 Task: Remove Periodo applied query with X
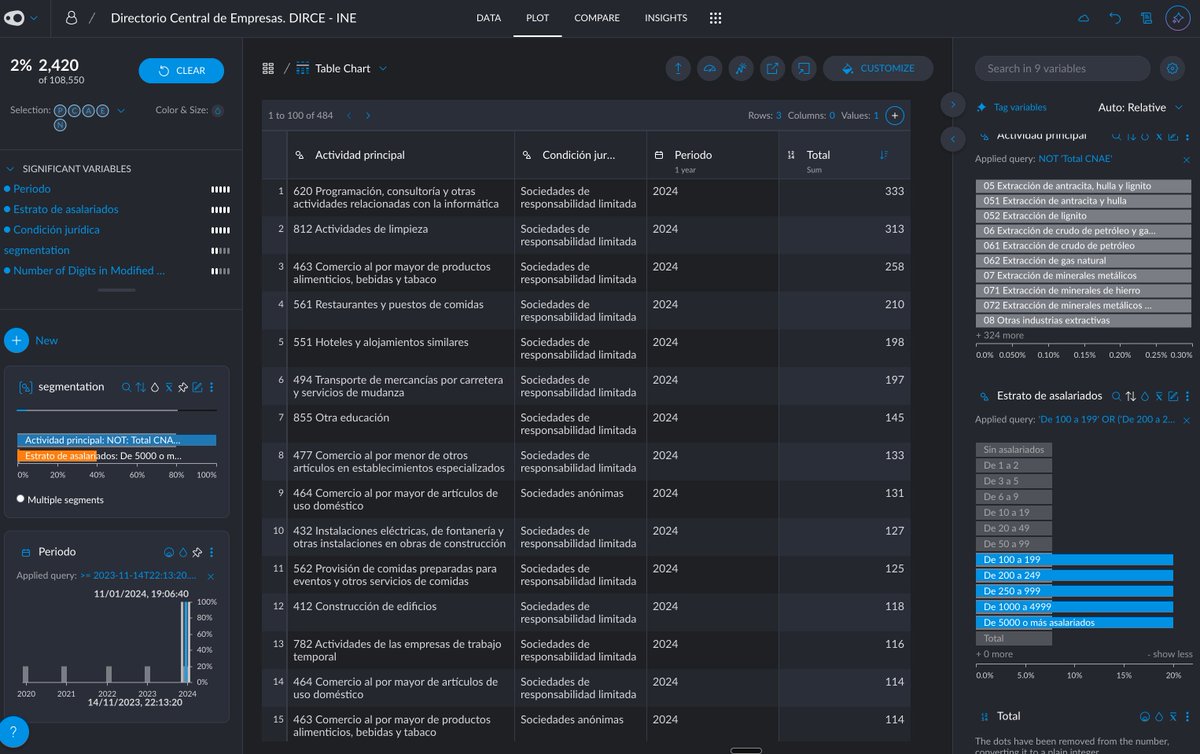pos(211,576)
